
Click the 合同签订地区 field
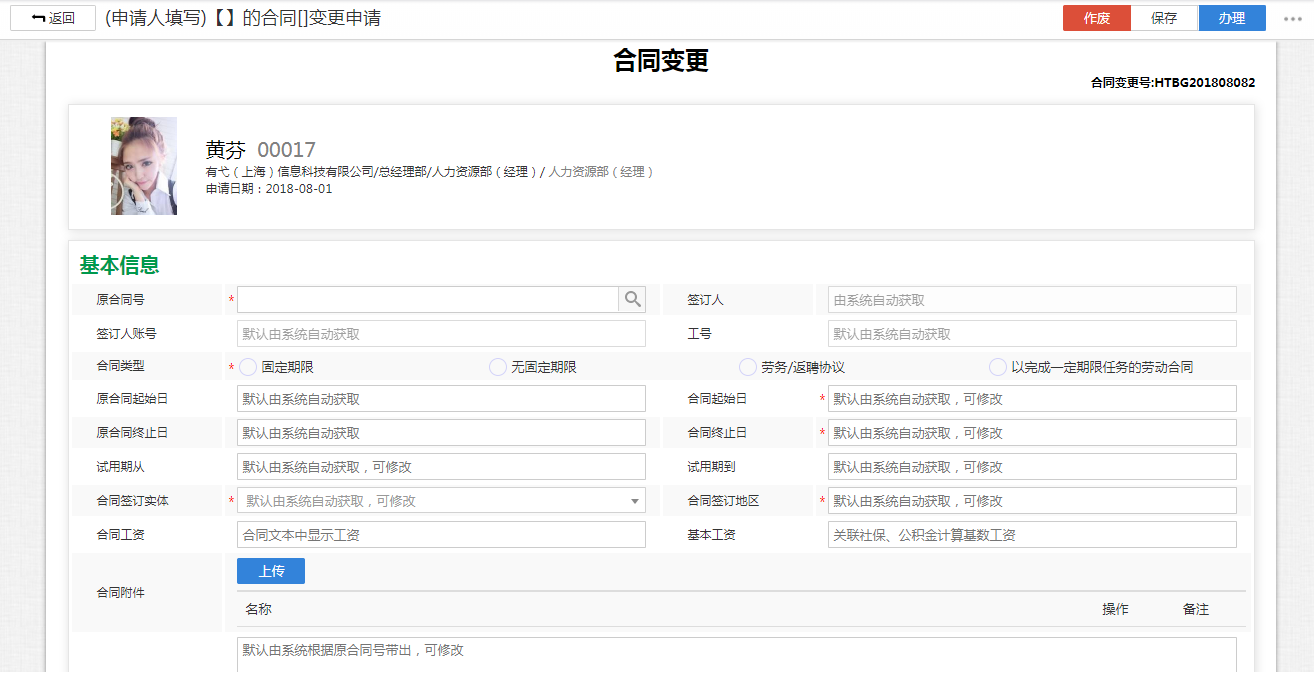coord(1032,501)
